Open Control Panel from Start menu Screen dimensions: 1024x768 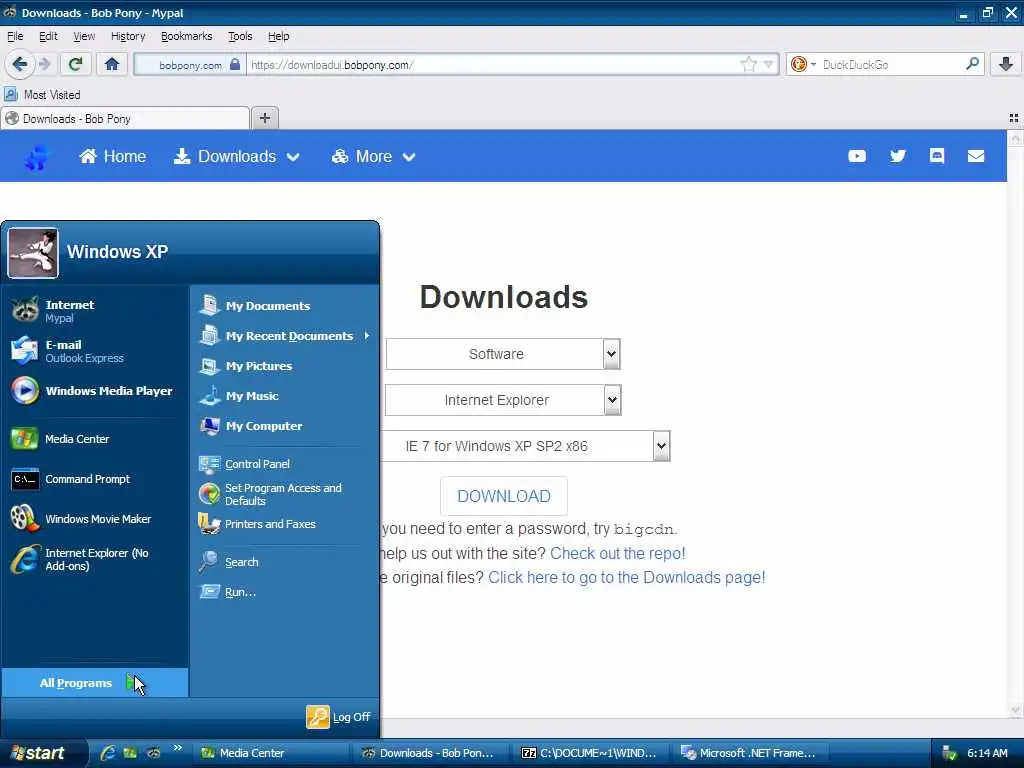coord(285,464)
